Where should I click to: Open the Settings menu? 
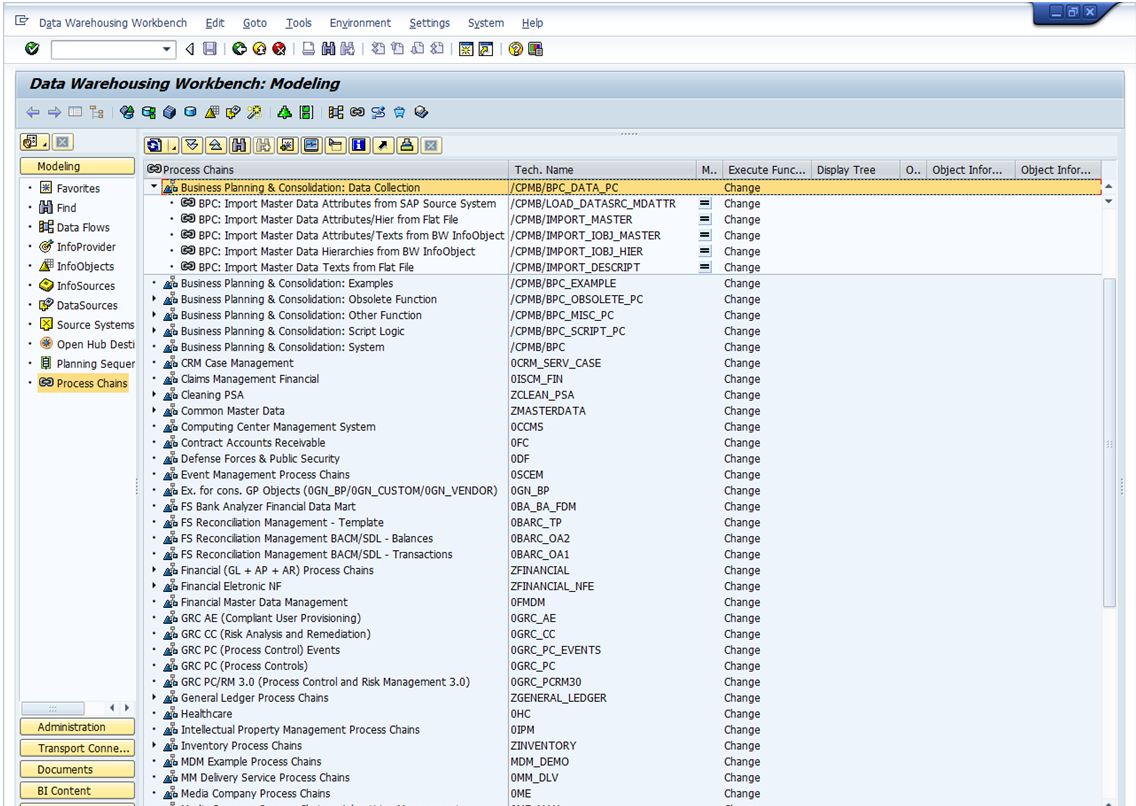429,22
